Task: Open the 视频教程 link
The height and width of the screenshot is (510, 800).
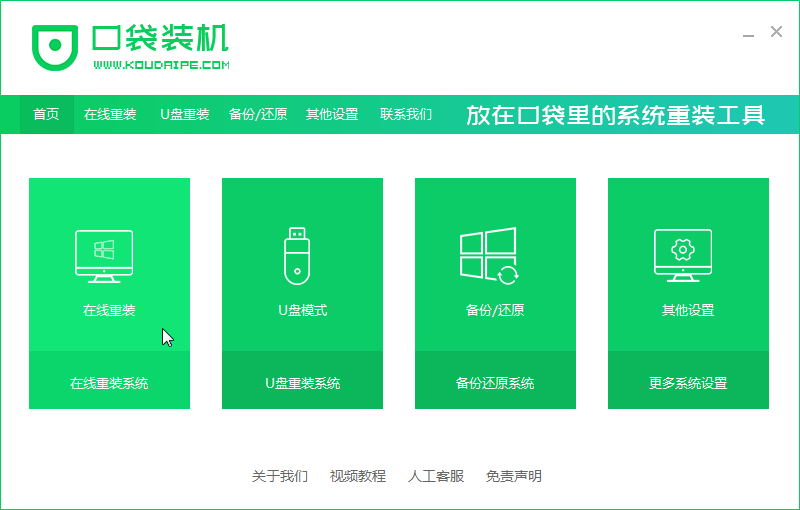Action: pos(357,476)
